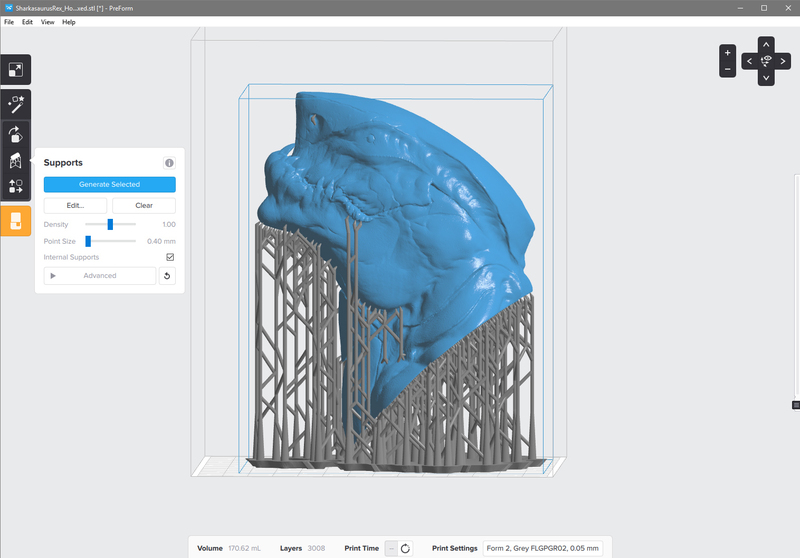Click the layer slicer handle at right edge
This screenshot has height=558, width=800.
pyautogui.click(x=796, y=405)
